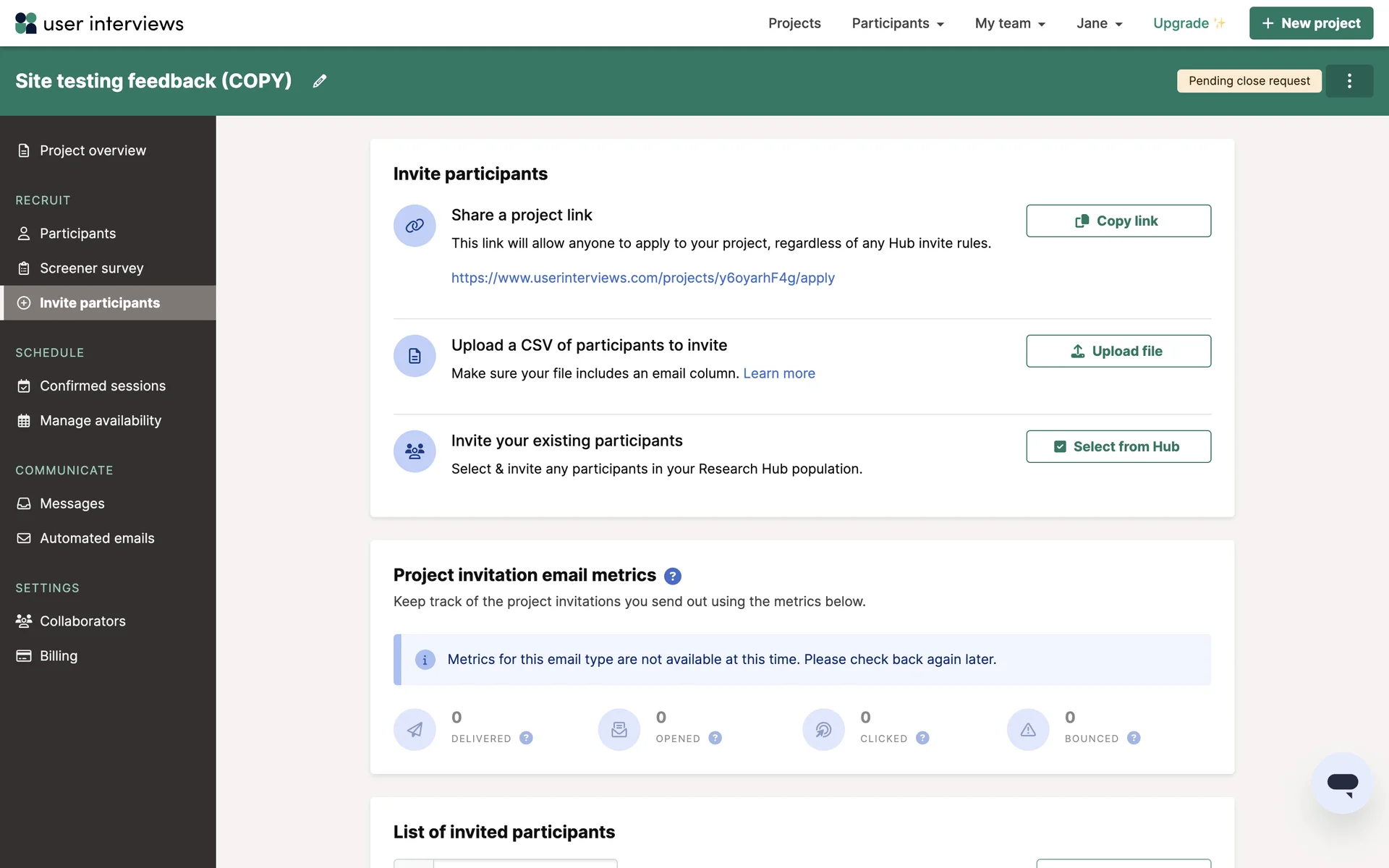Open the Jane account dropdown
This screenshot has width=1389, height=868.
tap(1099, 23)
